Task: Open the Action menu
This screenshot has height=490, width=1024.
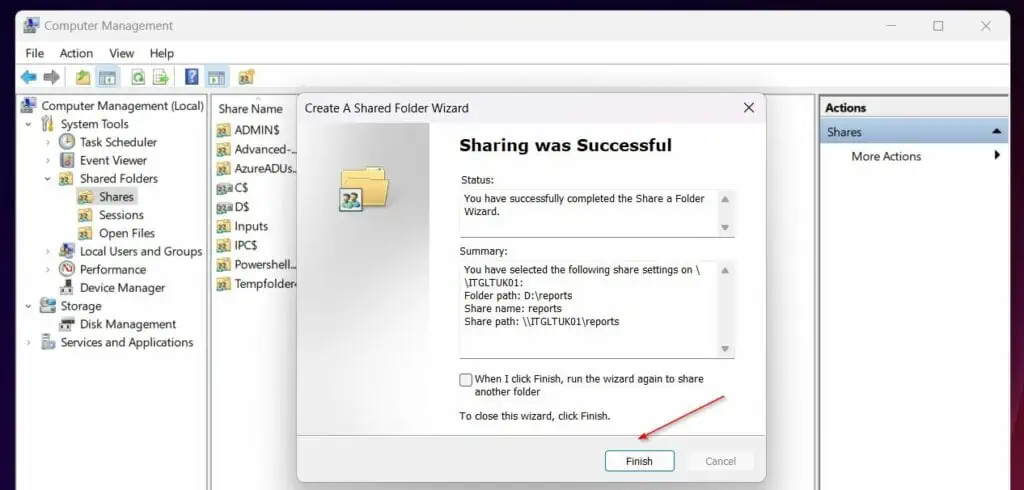Action: tap(76, 53)
